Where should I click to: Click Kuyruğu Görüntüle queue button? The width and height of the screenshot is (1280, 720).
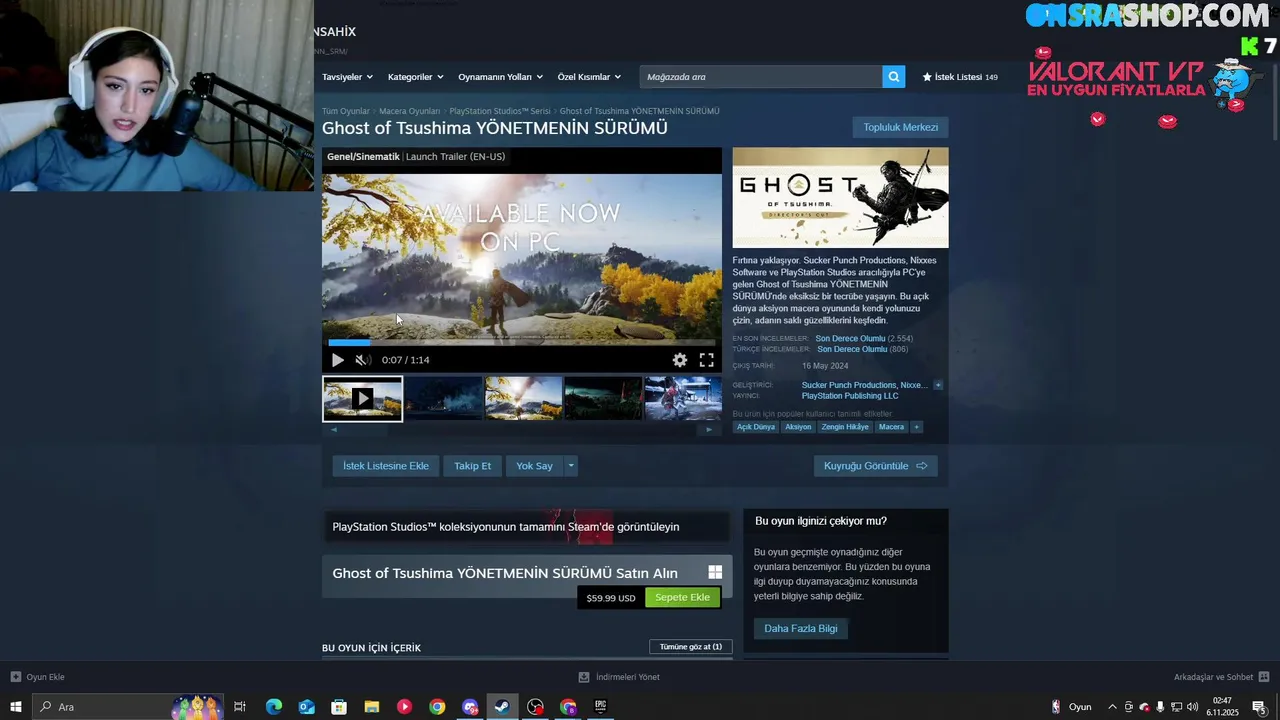[x=875, y=466]
